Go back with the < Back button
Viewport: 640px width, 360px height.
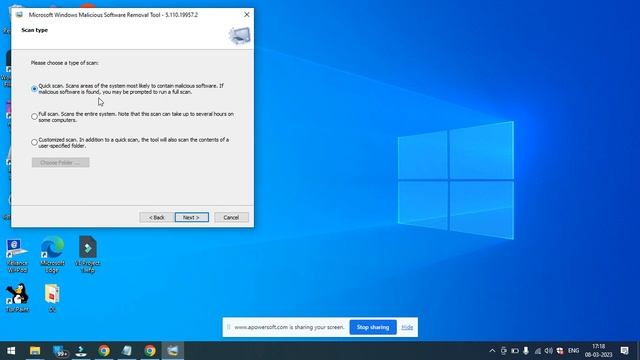pos(156,217)
